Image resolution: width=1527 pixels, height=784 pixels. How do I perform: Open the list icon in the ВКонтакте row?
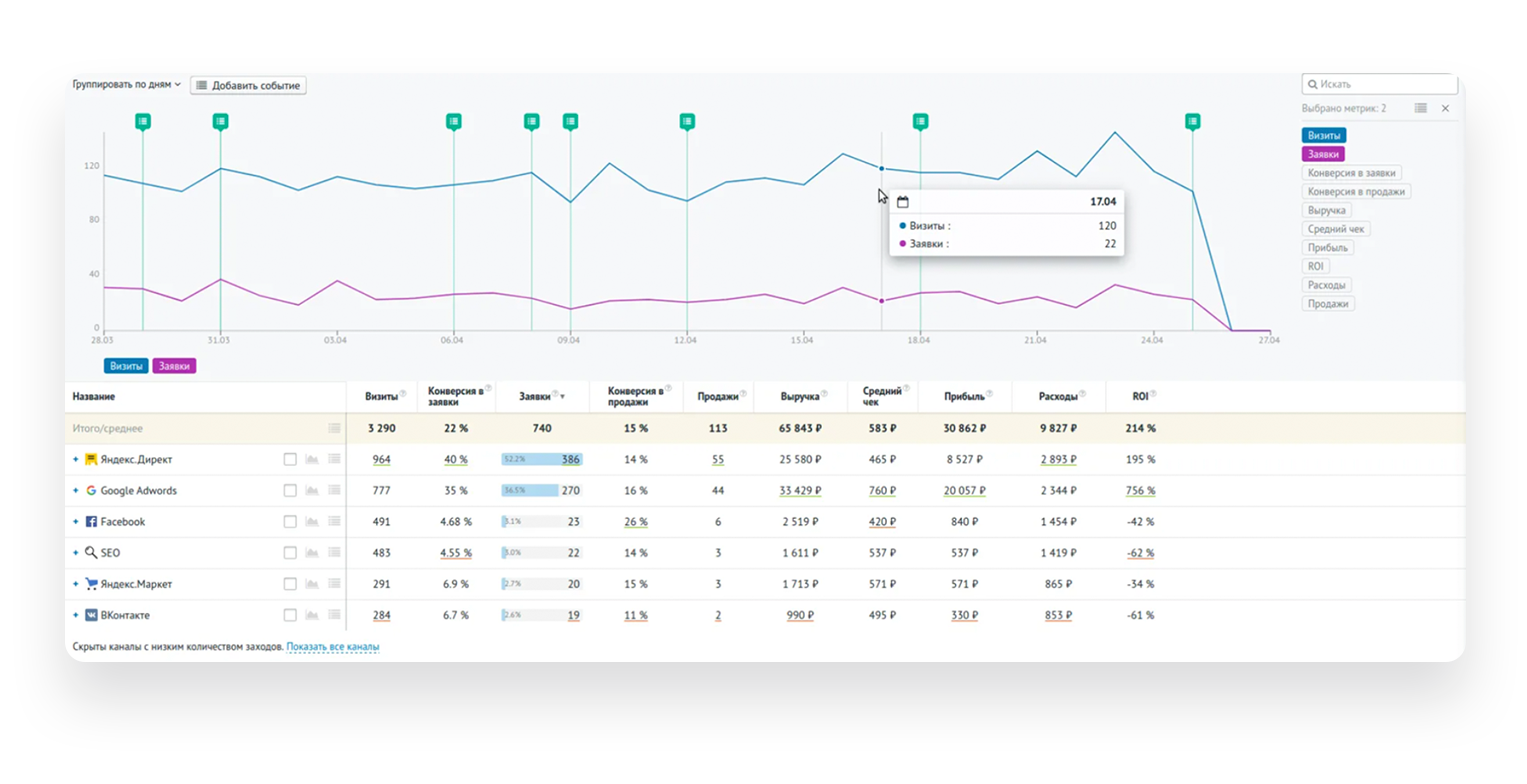[x=334, y=615]
